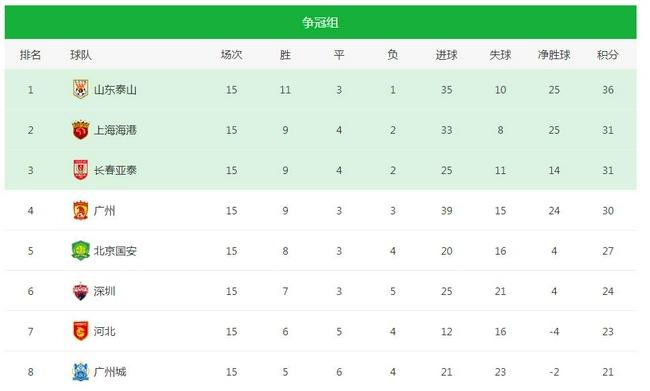This screenshot has height=391, width=650.
Task: Click the 北京国安 team name
Action: (x=115, y=251)
